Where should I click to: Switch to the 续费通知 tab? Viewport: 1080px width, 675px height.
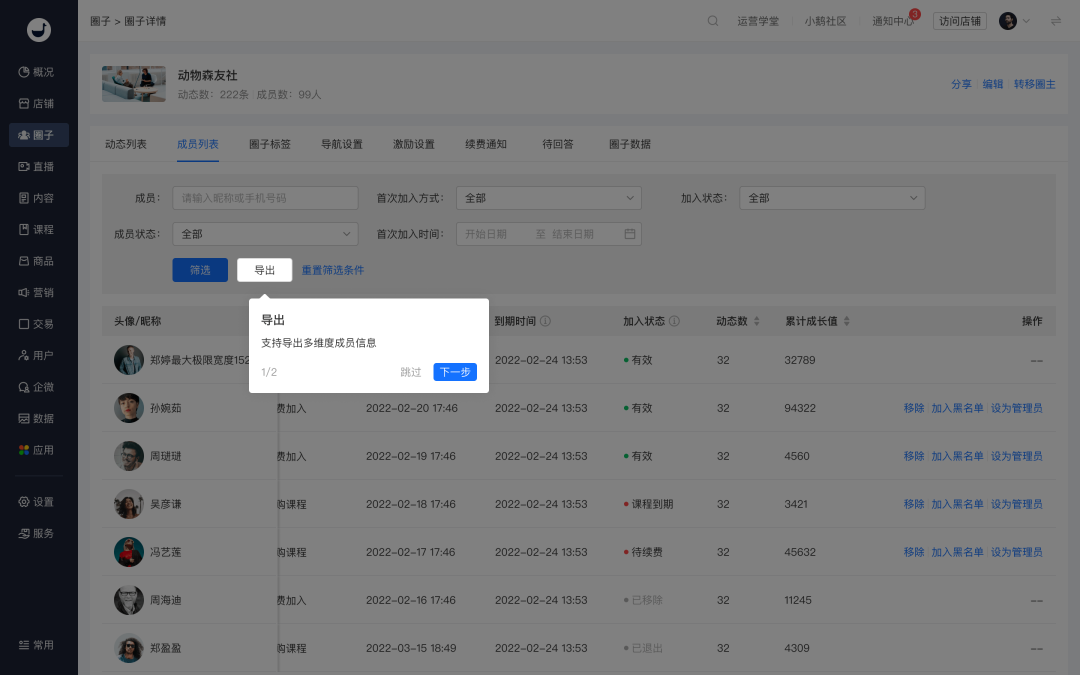[x=486, y=144]
